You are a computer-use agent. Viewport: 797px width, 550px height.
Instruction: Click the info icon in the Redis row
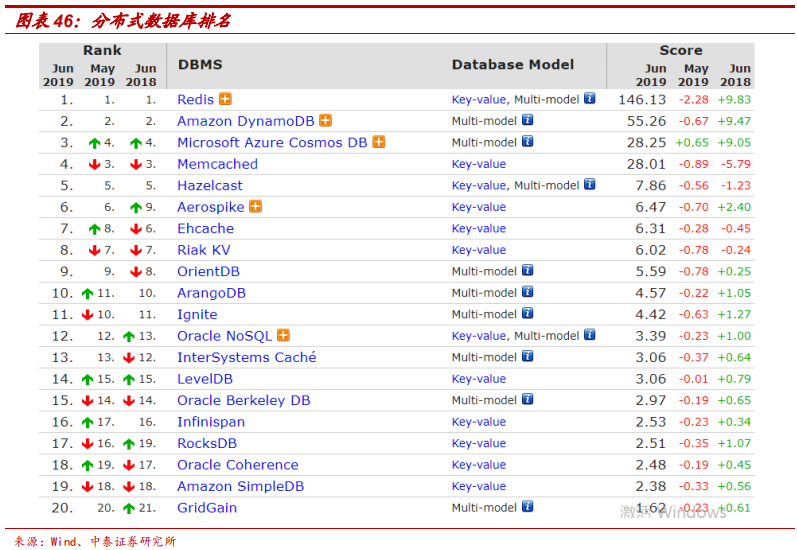tap(590, 98)
